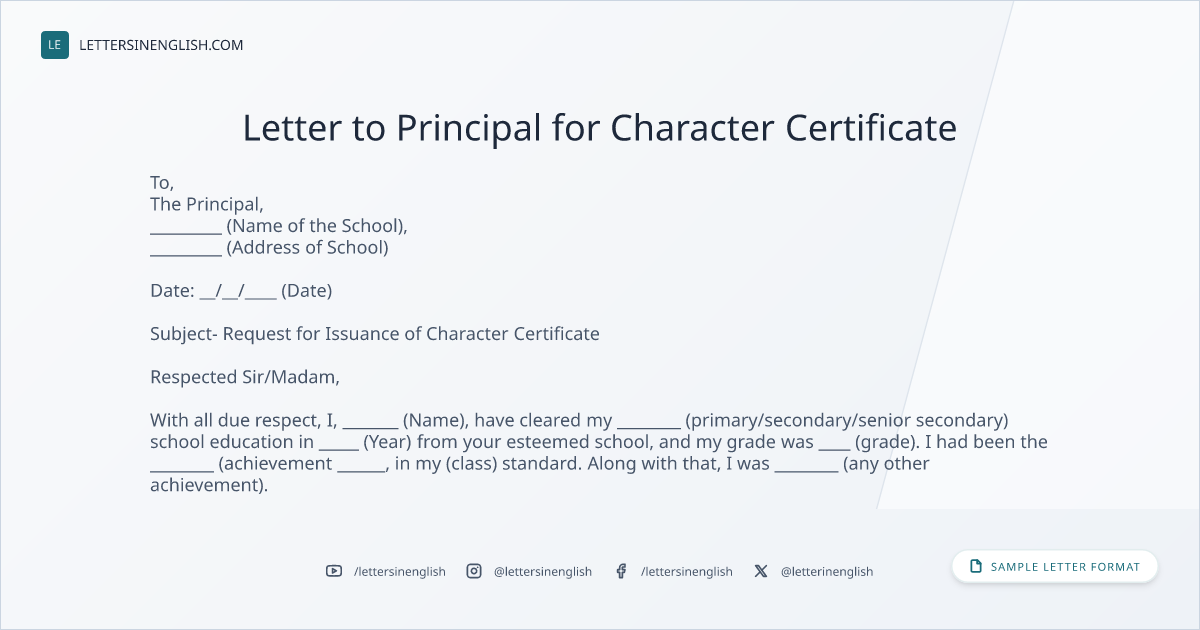The height and width of the screenshot is (630, 1200).
Task: Click the Sample Letter Format button
Action: [x=1055, y=567]
